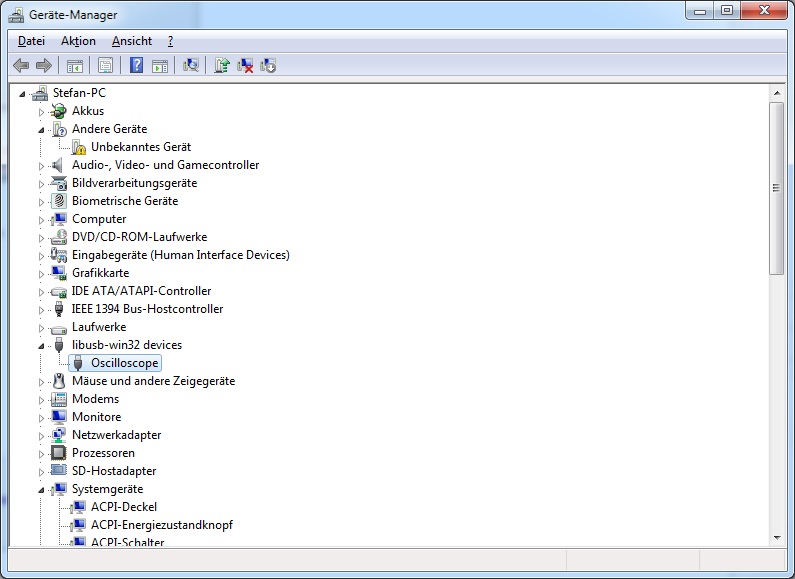Open the Properties toolbar icon
Viewport: 795px width, 579px height.
[x=105, y=65]
